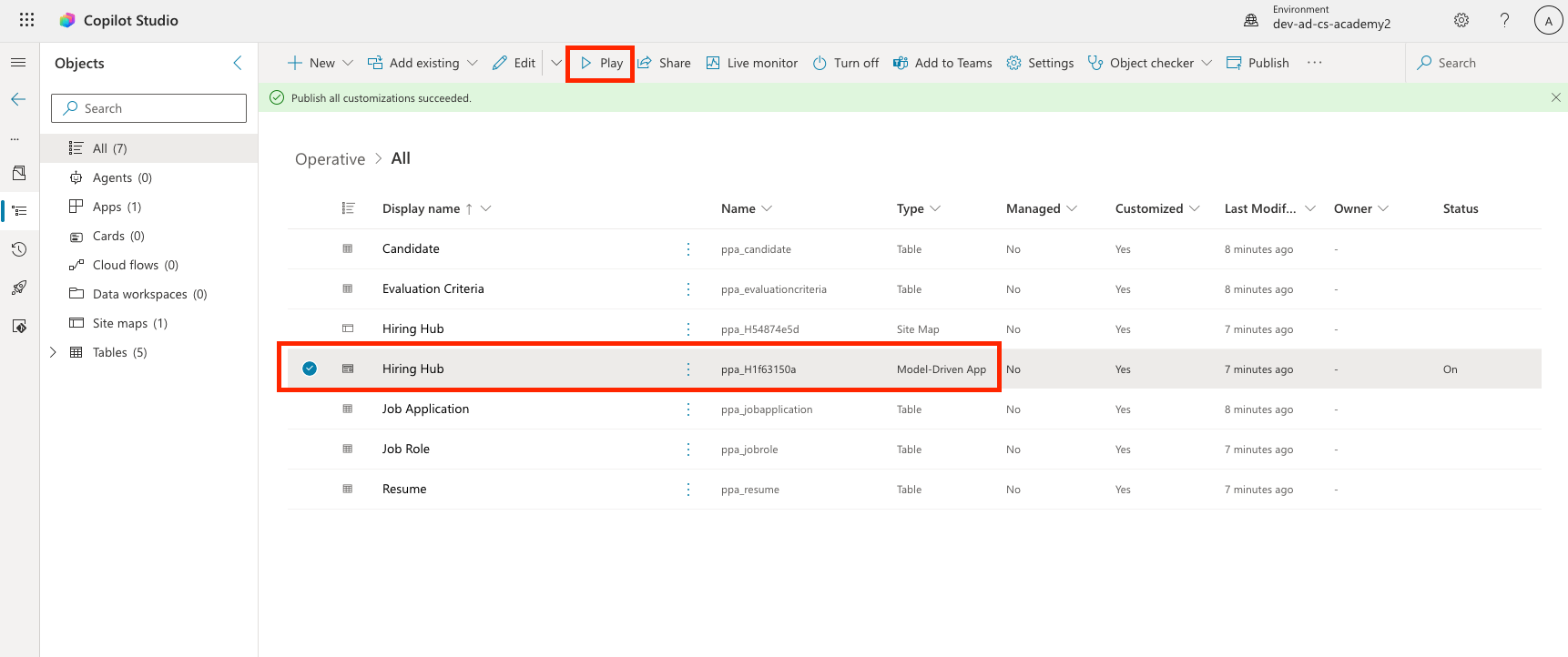Click the Play button in toolbar
Image resolution: width=1568 pixels, height=657 pixels.
click(601, 63)
